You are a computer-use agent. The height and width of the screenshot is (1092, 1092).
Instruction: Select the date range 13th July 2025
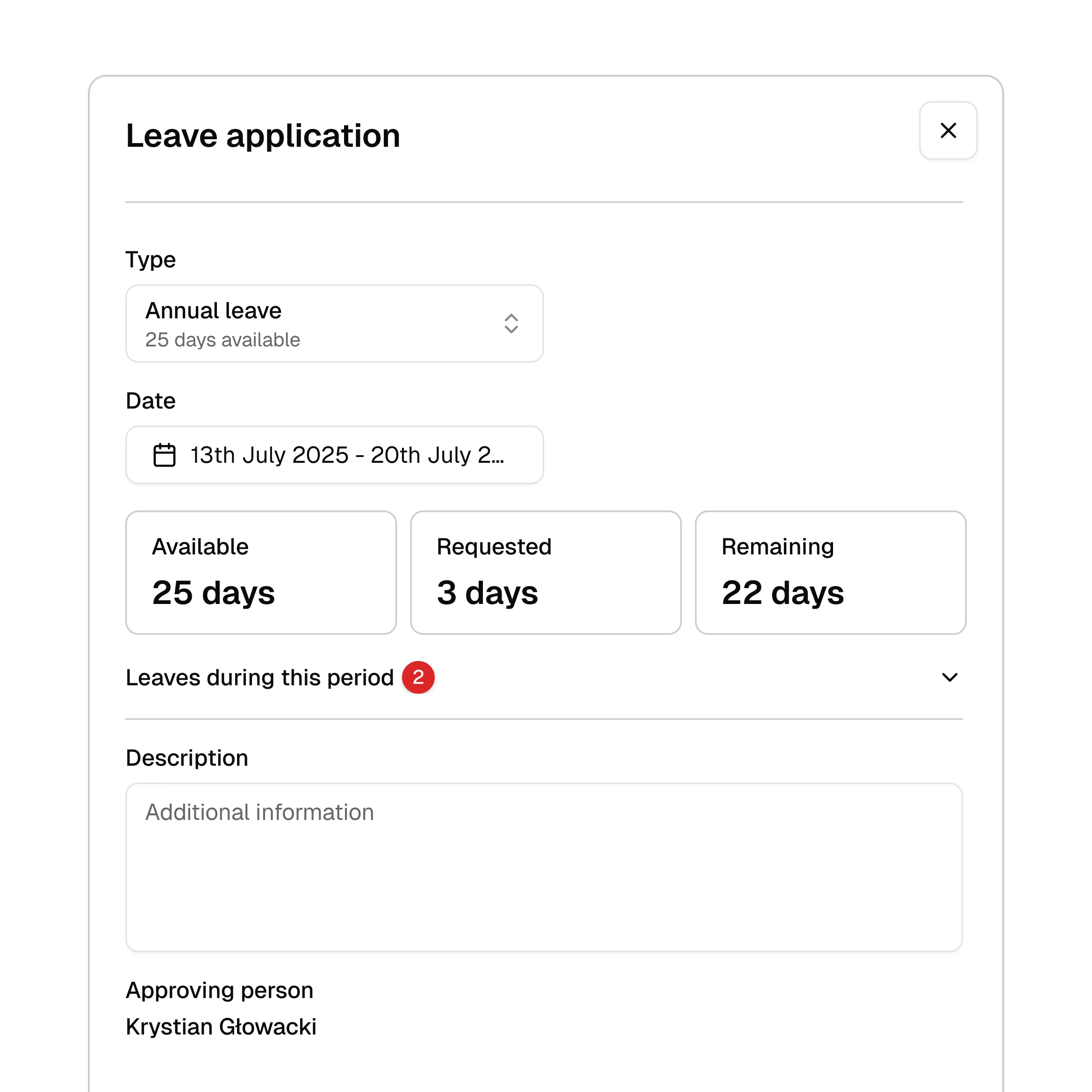335,455
